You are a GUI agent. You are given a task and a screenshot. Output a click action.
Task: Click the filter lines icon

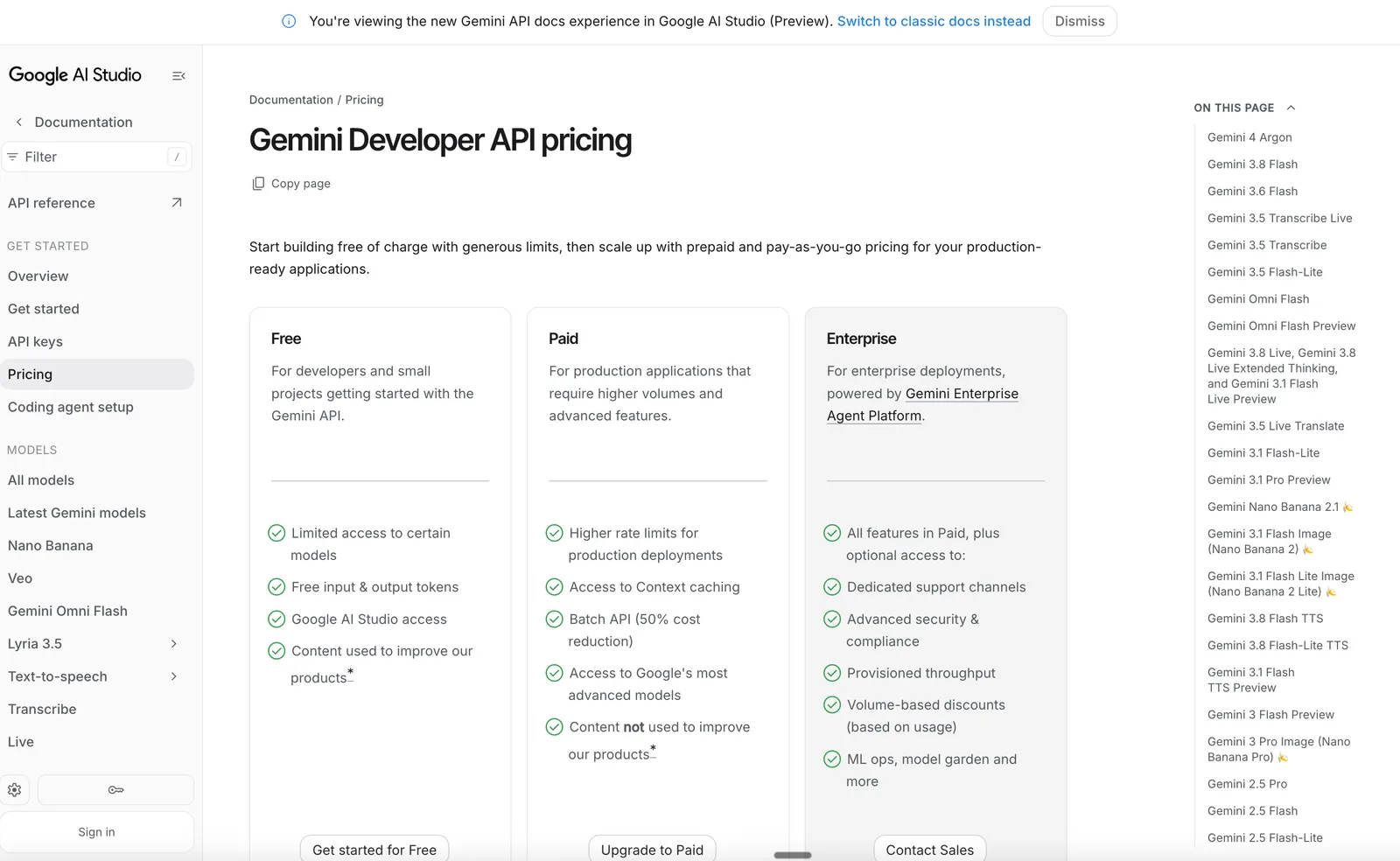(x=13, y=157)
